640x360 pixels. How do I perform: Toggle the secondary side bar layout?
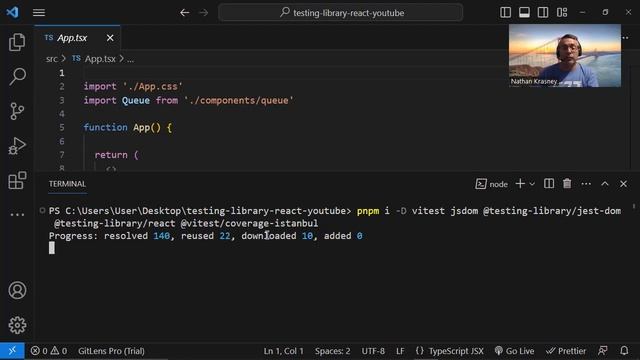pos(543,13)
